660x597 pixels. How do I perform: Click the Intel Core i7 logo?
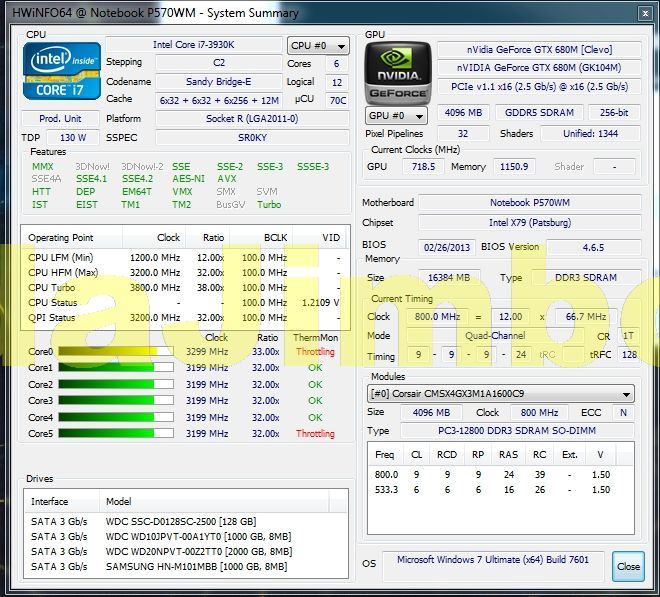pyautogui.click(x=62, y=71)
